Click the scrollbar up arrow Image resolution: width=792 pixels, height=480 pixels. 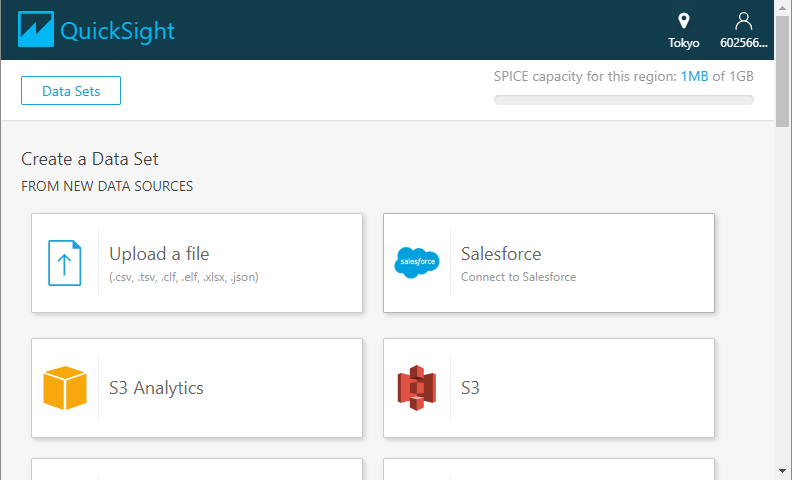(782, 9)
